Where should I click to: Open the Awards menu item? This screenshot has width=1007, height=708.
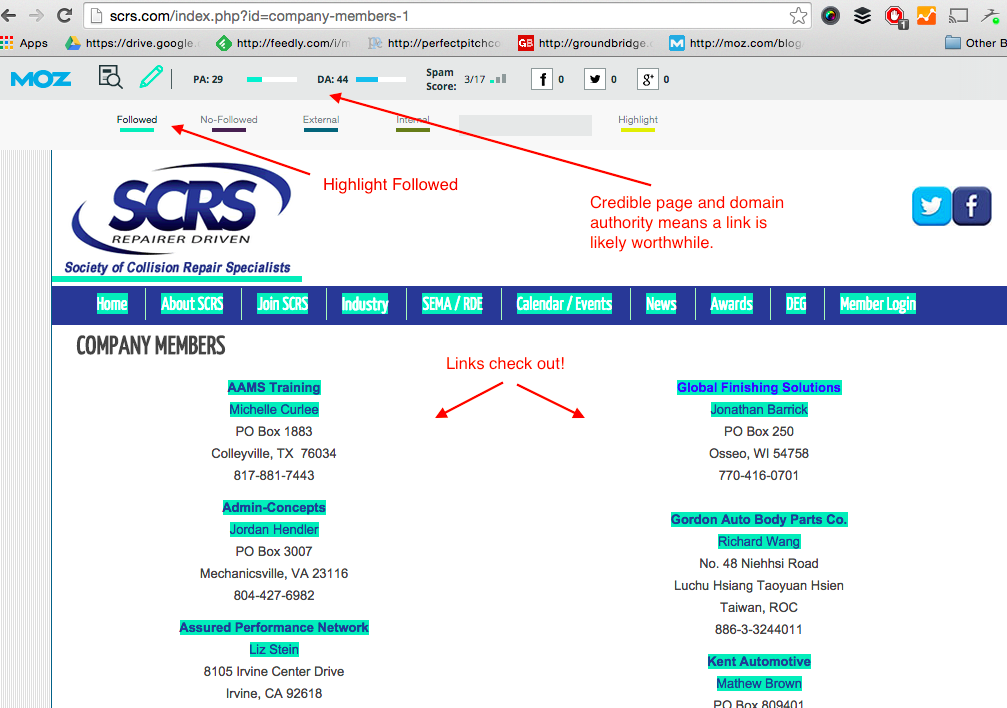click(731, 304)
